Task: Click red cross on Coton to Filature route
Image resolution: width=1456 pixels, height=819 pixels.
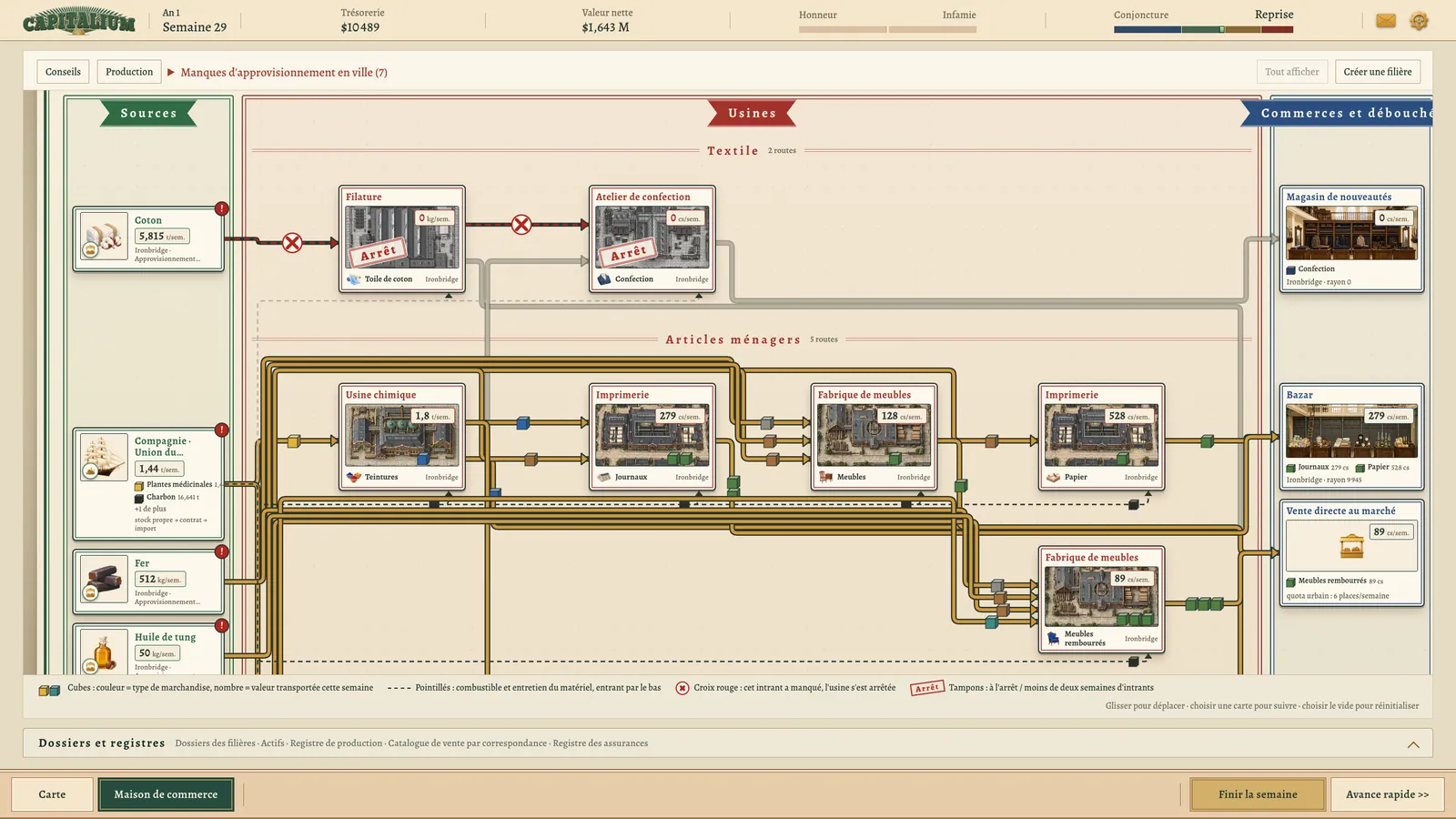Action: [292, 243]
